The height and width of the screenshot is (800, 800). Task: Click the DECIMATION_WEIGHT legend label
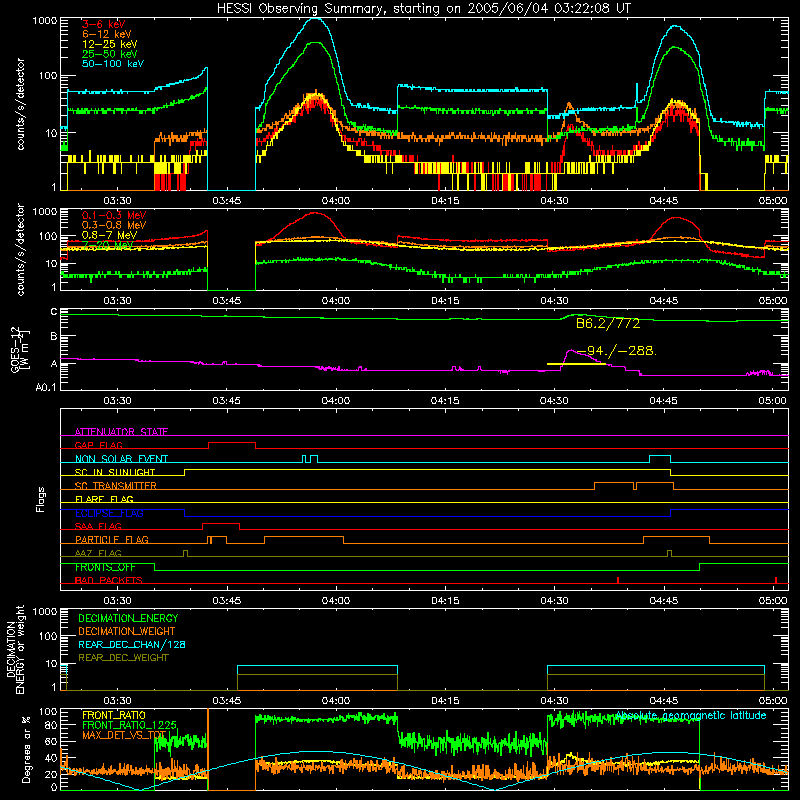tap(127, 632)
